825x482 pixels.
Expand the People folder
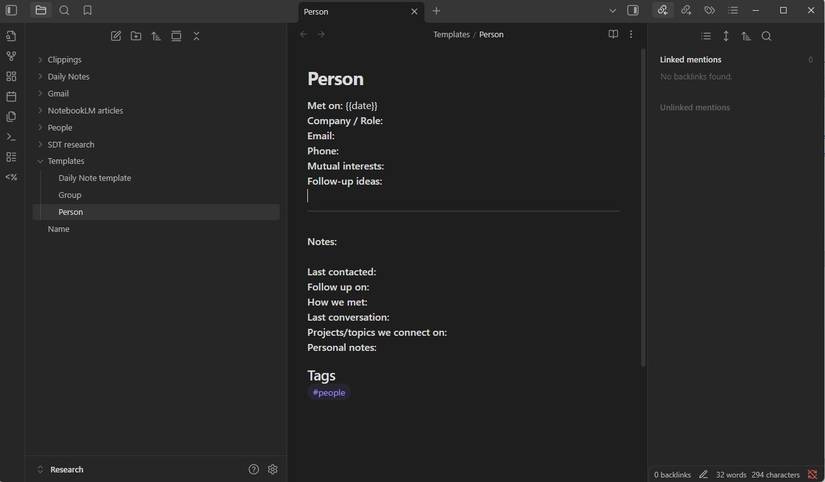(x=40, y=127)
